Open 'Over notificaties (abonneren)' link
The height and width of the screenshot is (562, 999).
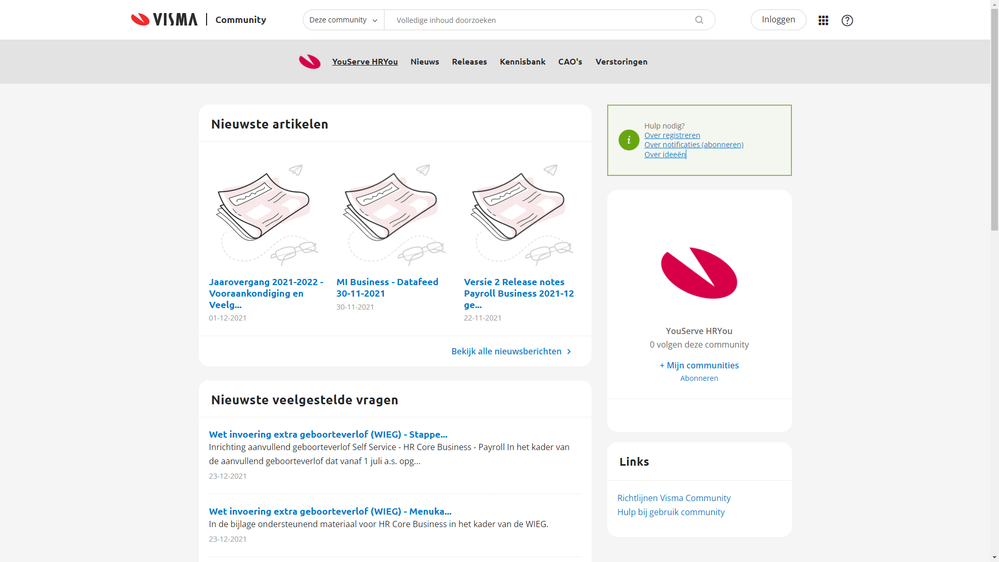coord(694,145)
